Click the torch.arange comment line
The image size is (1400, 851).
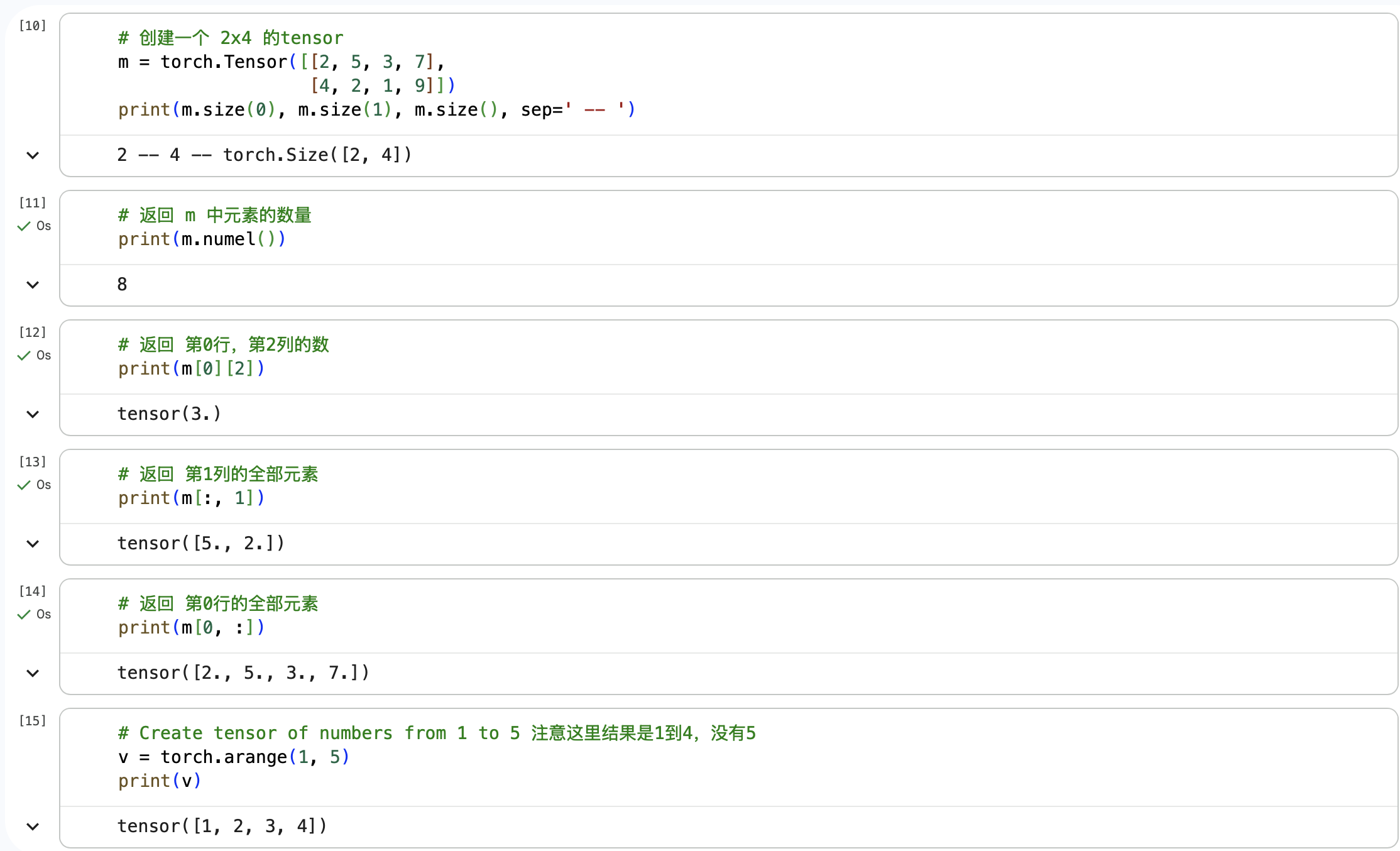tap(436, 733)
